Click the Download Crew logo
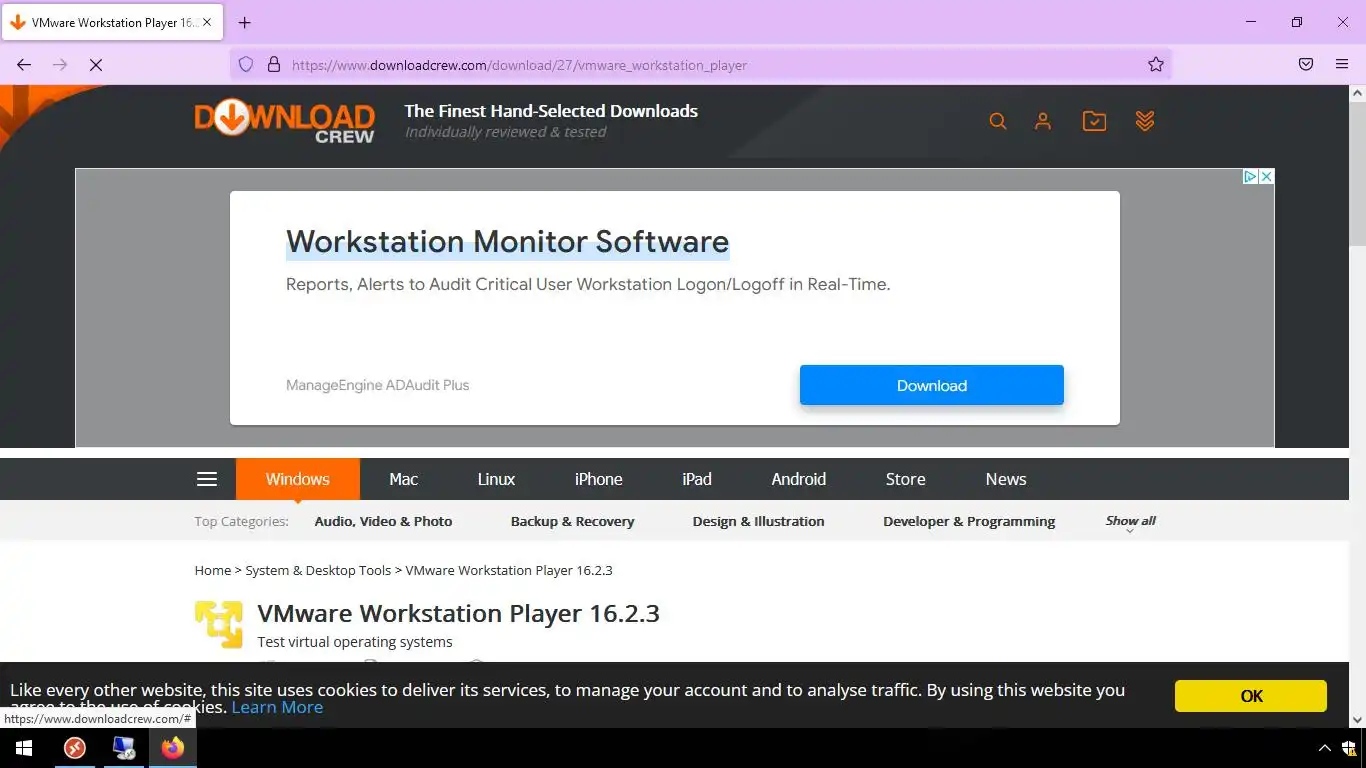Viewport: 1366px width, 768px height. [284, 122]
